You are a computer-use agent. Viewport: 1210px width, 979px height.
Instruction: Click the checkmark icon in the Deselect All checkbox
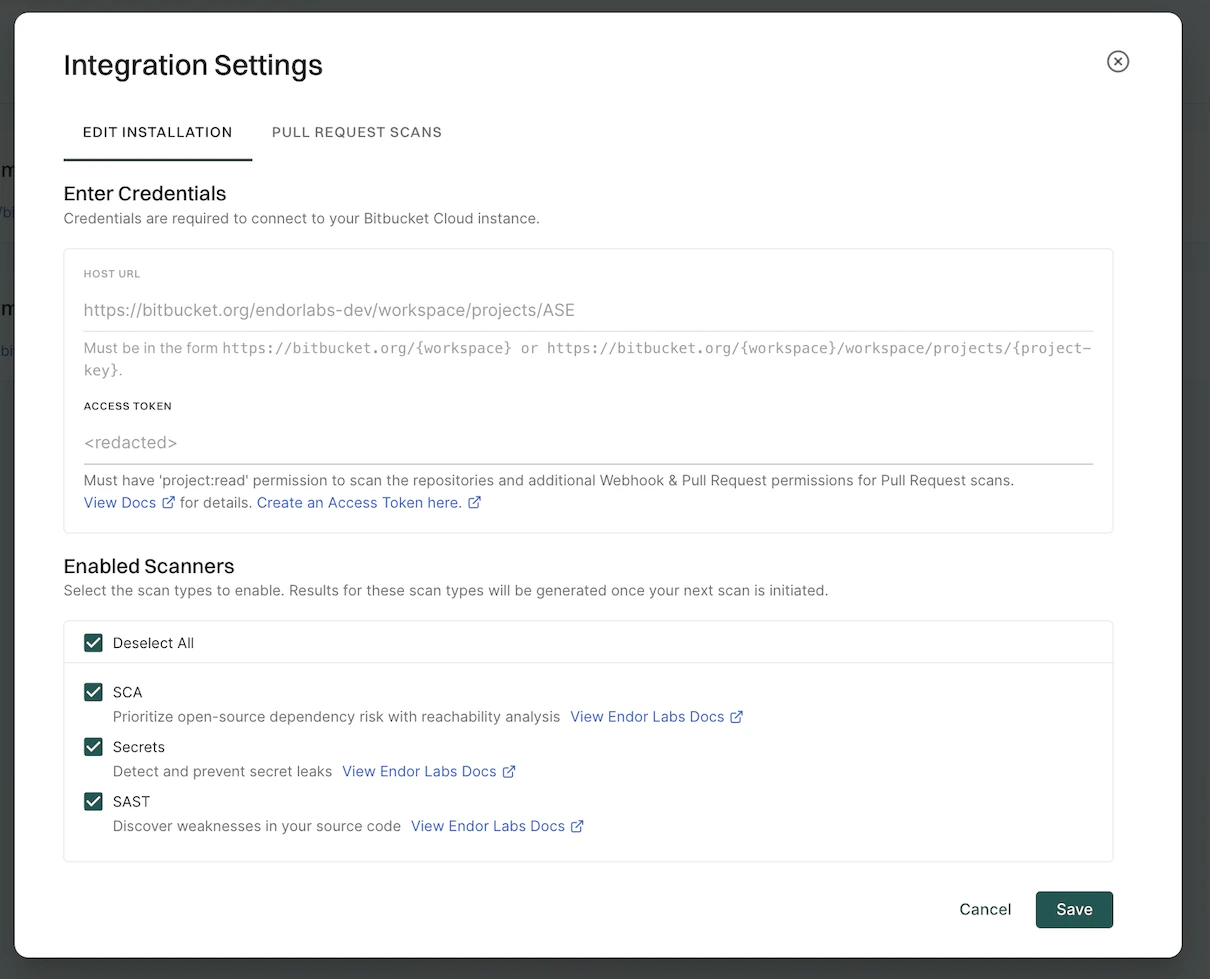tap(93, 643)
